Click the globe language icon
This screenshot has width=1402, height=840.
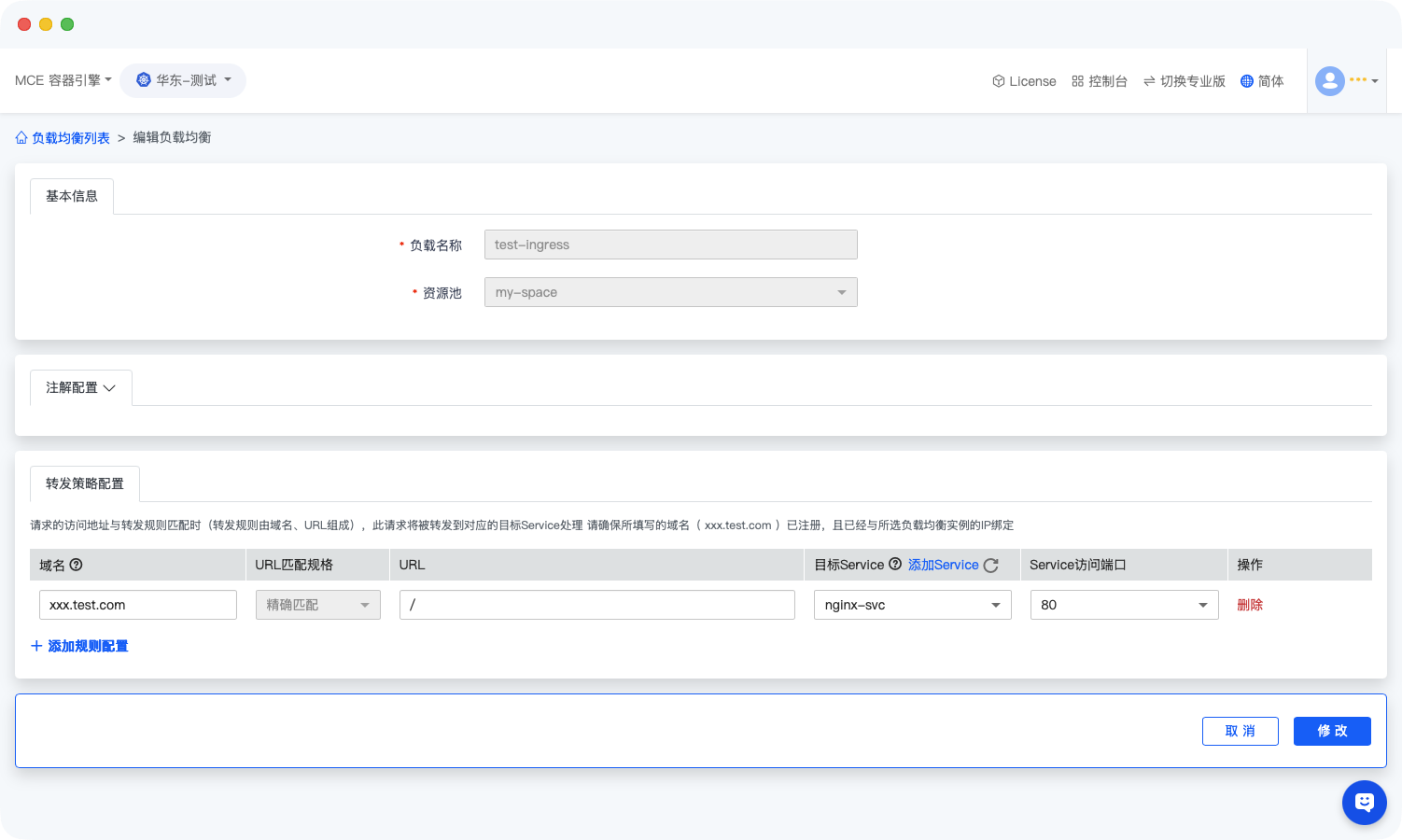pos(1246,81)
